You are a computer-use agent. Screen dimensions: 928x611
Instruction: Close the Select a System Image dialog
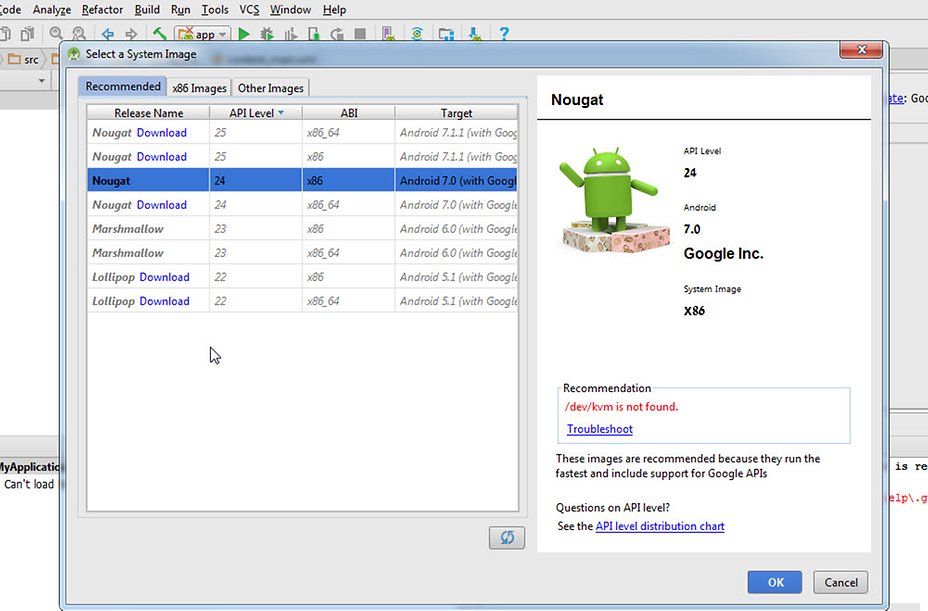click(861, 50)
